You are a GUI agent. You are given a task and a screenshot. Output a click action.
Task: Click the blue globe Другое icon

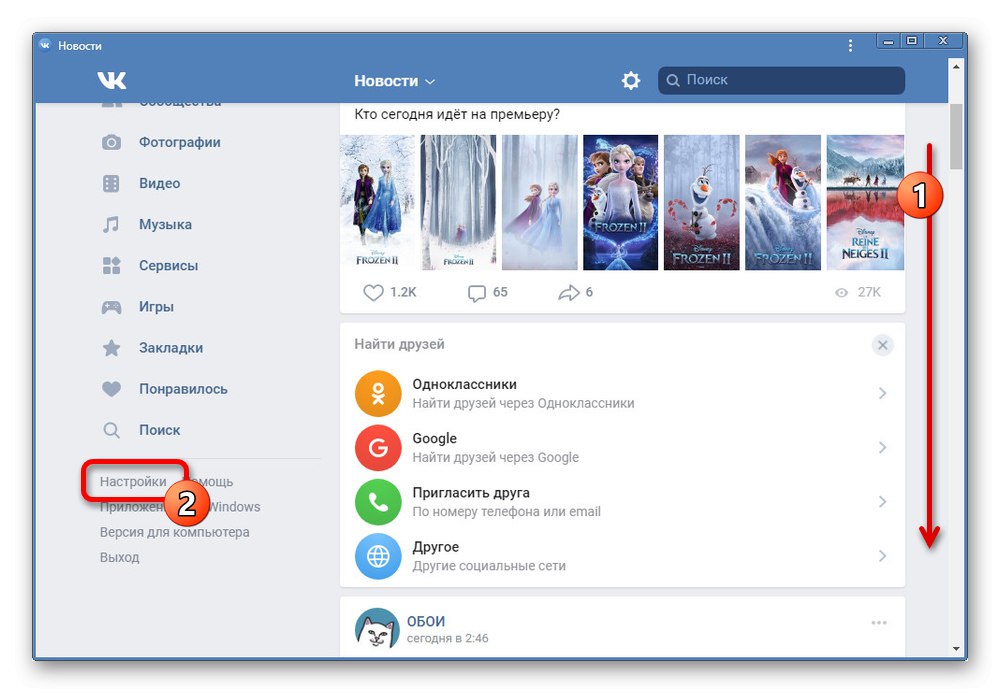tap(378, 556)
